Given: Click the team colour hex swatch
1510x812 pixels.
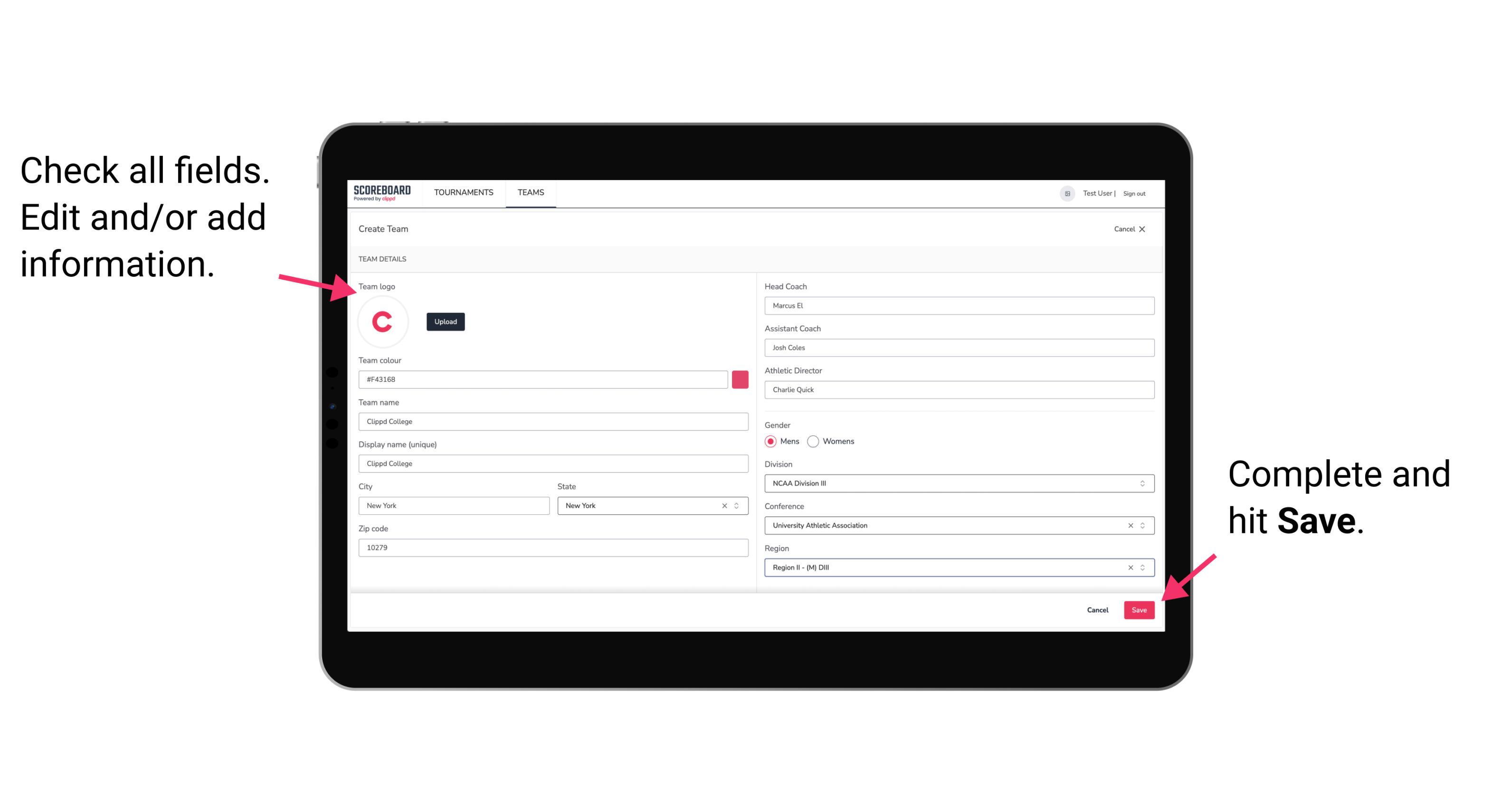Looking at the screenshot, I should (x=742, y=379).
